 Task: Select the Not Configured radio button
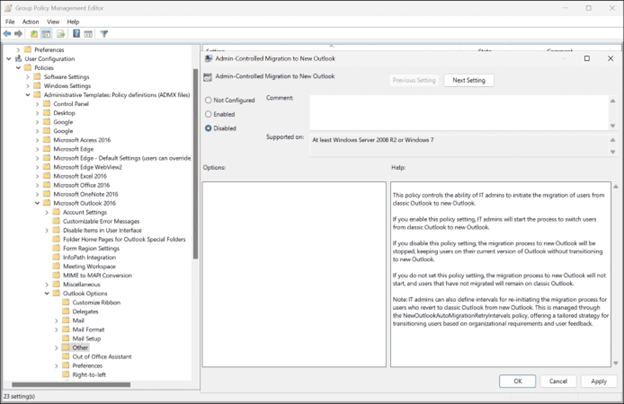click(208, 100)
